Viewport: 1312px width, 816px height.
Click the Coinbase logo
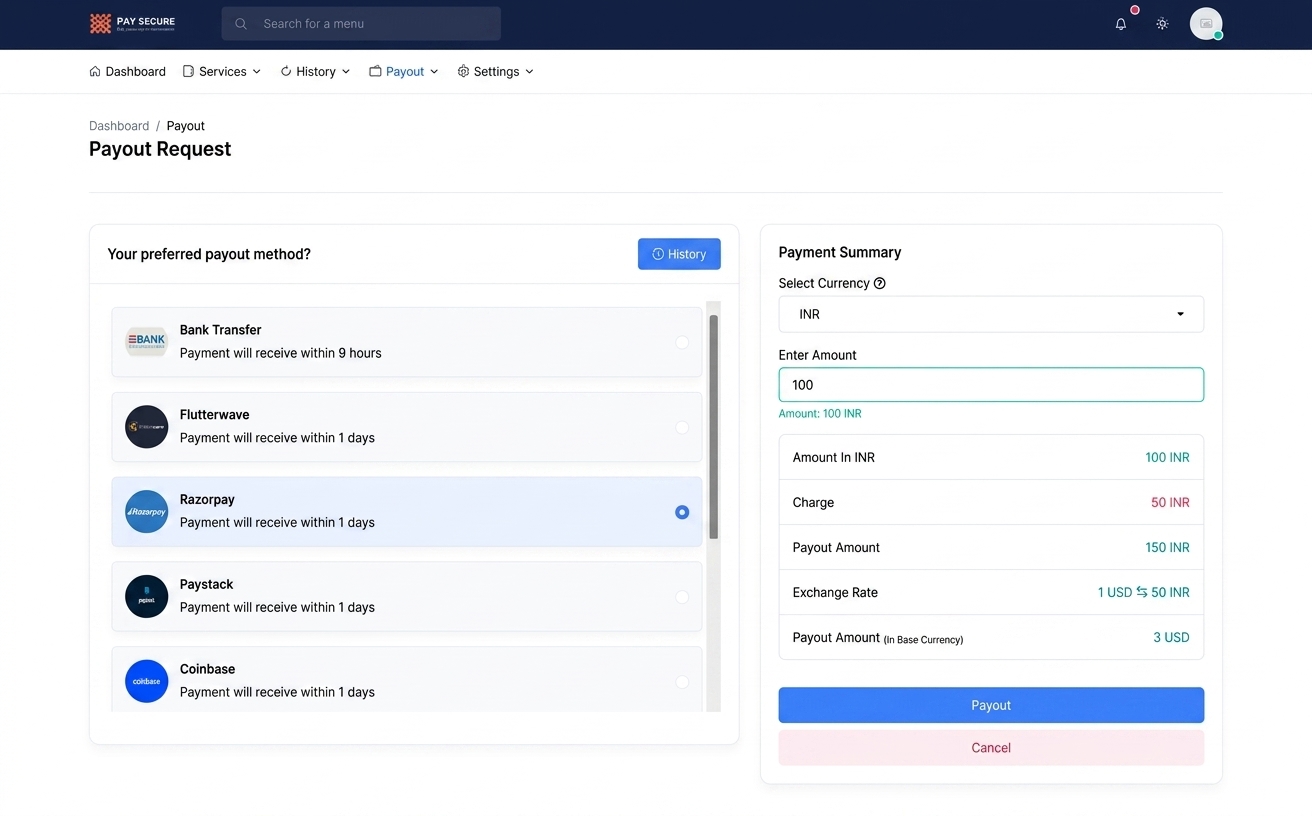pos(146,682)
